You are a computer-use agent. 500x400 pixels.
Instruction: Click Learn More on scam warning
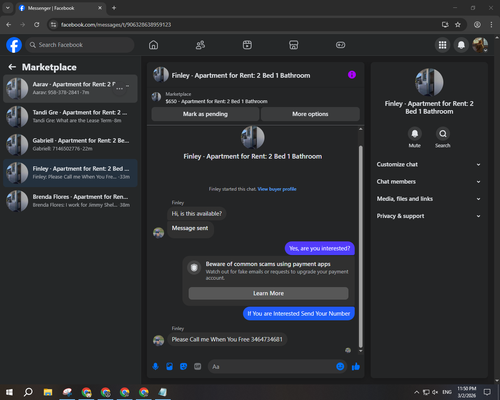click(x=268, y=293)
